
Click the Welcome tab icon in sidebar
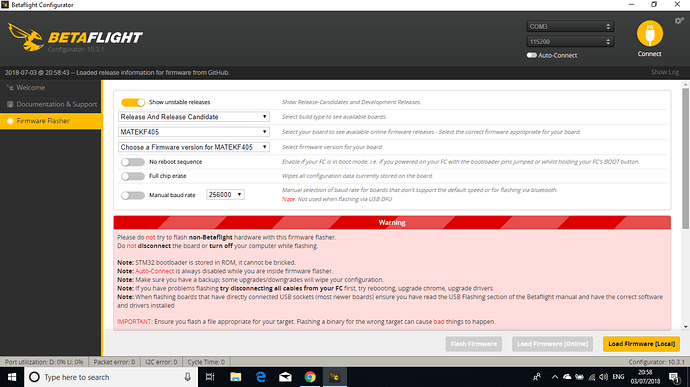10,88
